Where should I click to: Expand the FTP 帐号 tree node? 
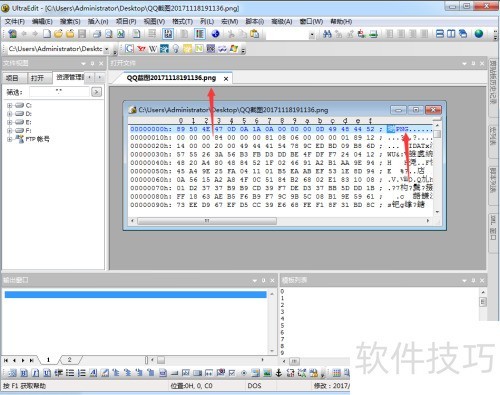pyautogui.click(x=9, y=139)
